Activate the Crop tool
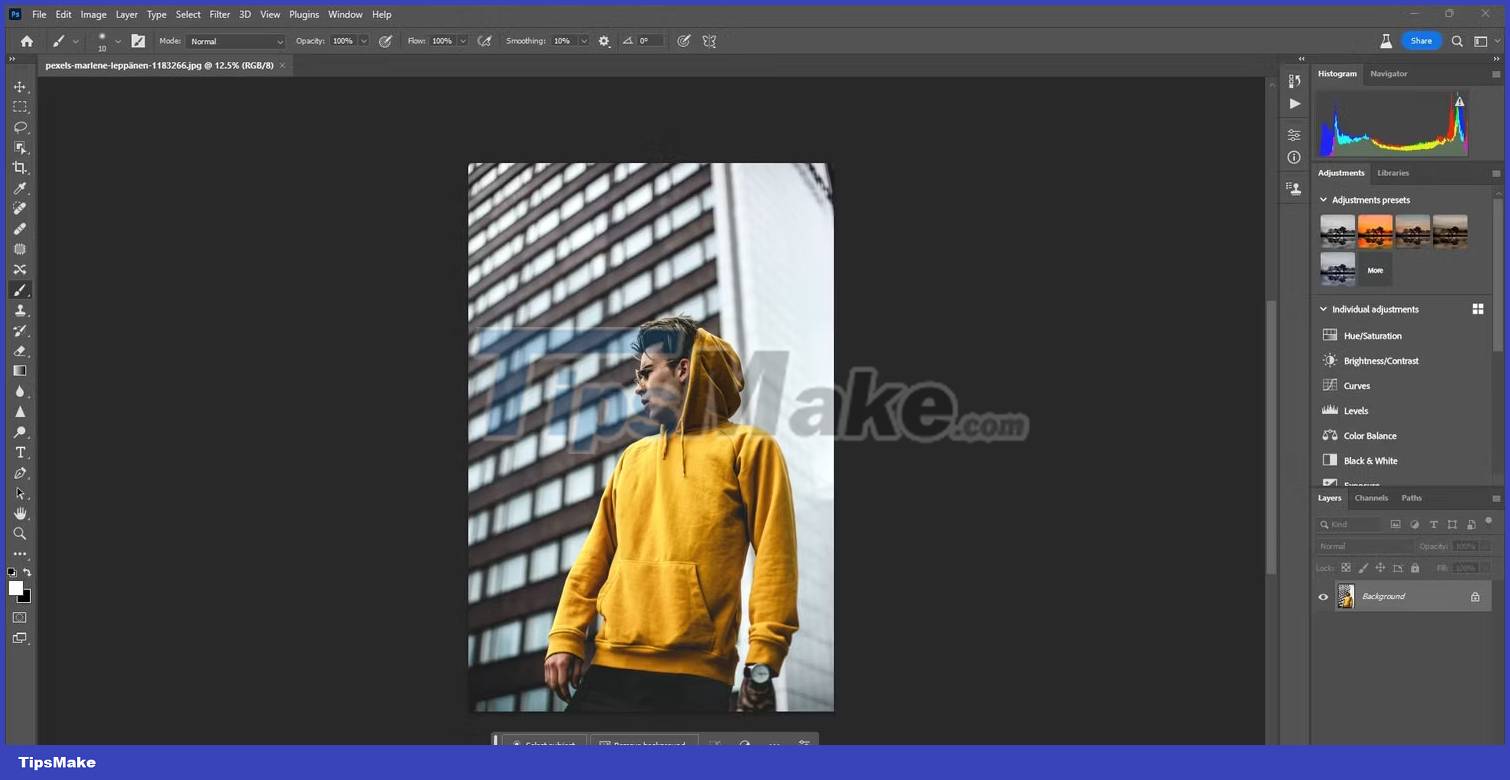The height and width of the screenshot is (780, 1510). point(20,167)
